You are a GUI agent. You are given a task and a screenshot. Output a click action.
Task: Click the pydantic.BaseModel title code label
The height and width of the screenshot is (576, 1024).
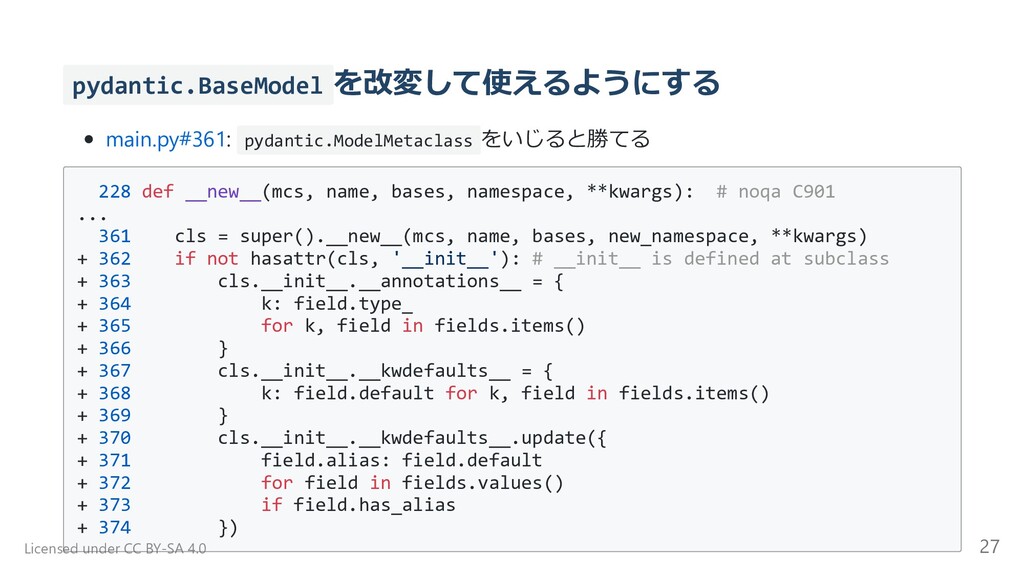(198, 85)
